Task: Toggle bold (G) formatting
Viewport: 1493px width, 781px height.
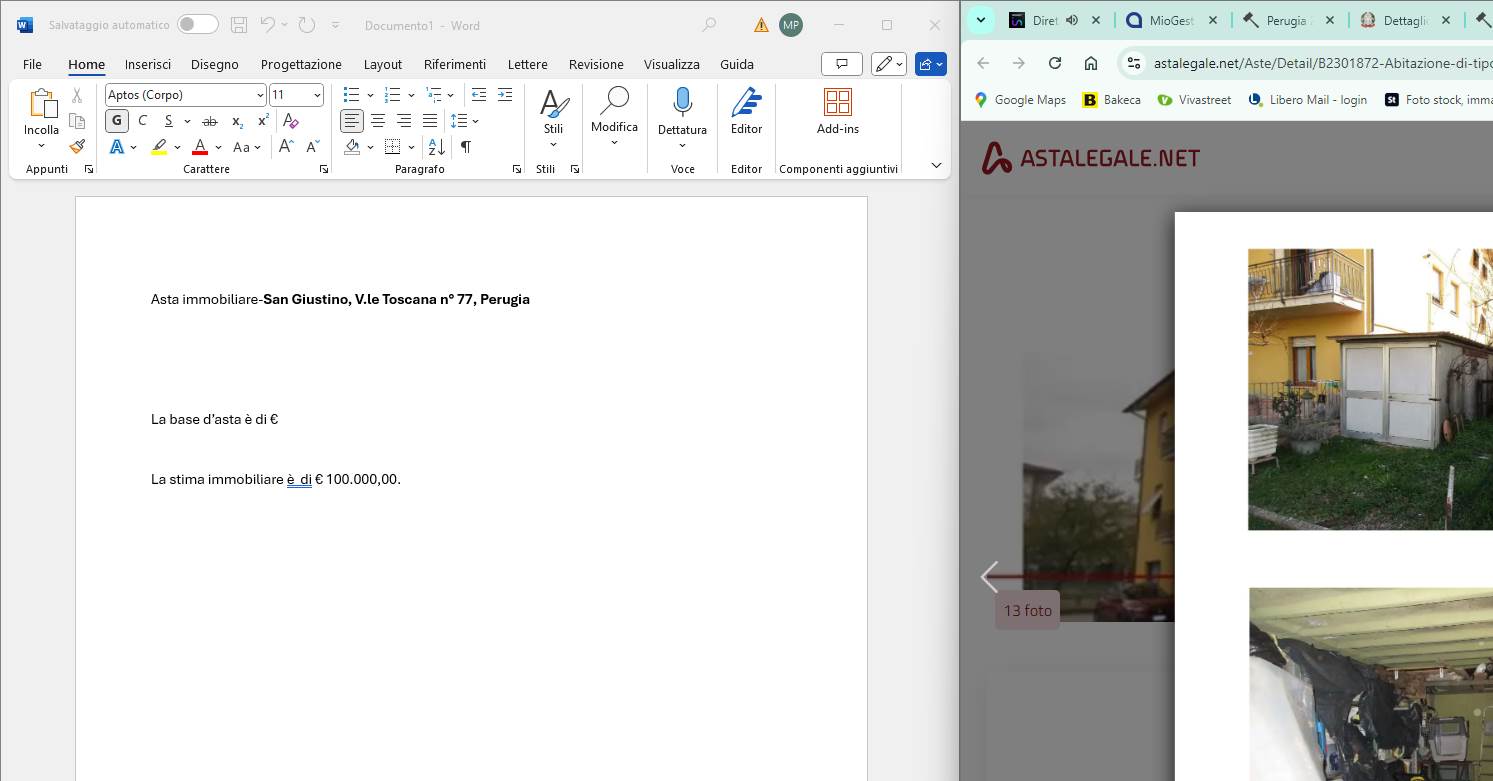Action: tap(117, 121)
